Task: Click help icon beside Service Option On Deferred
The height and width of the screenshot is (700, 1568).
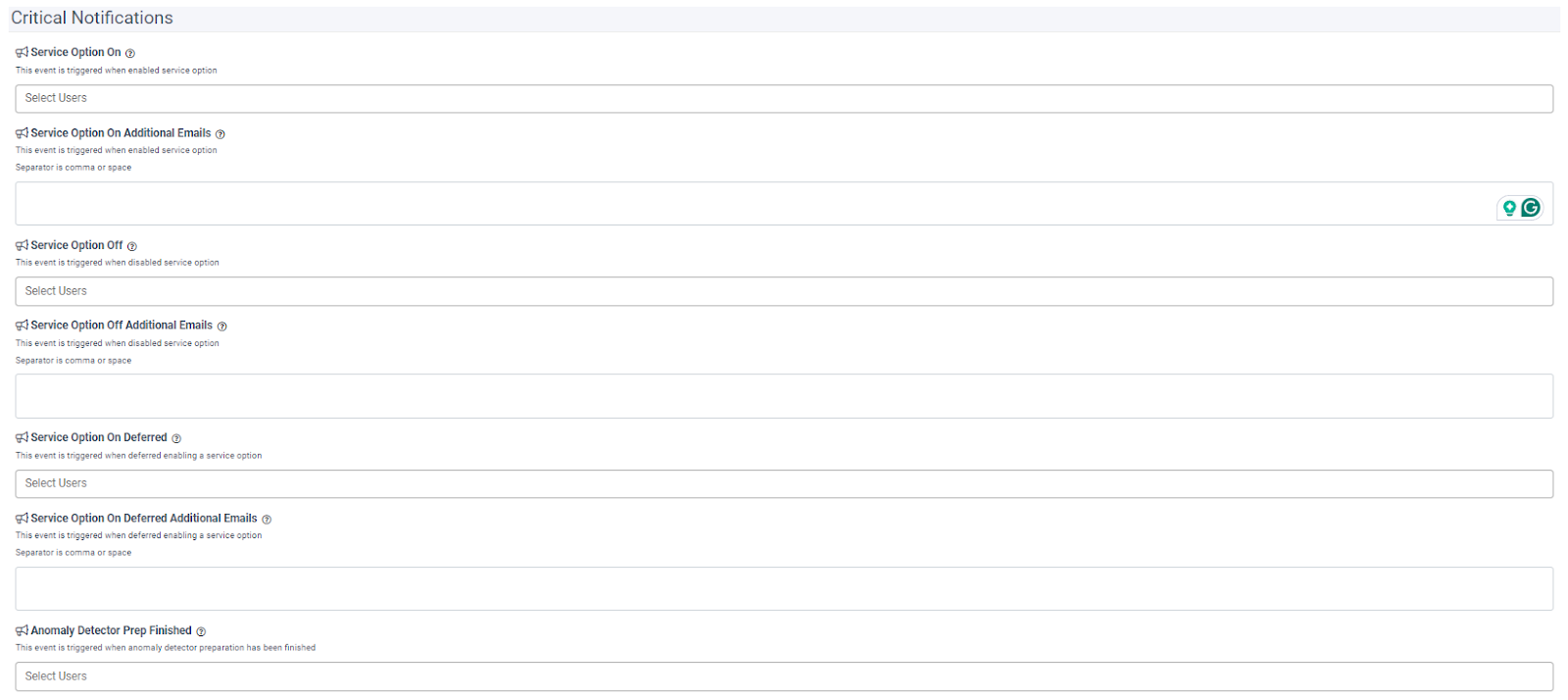Action: 176,439
